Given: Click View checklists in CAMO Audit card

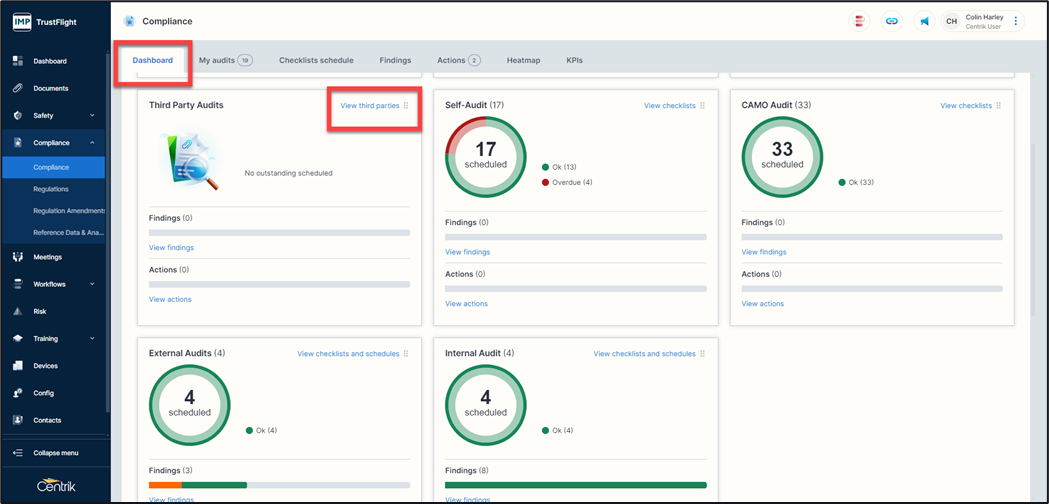Looking at the screenshot, I should (x=966, y=106).
